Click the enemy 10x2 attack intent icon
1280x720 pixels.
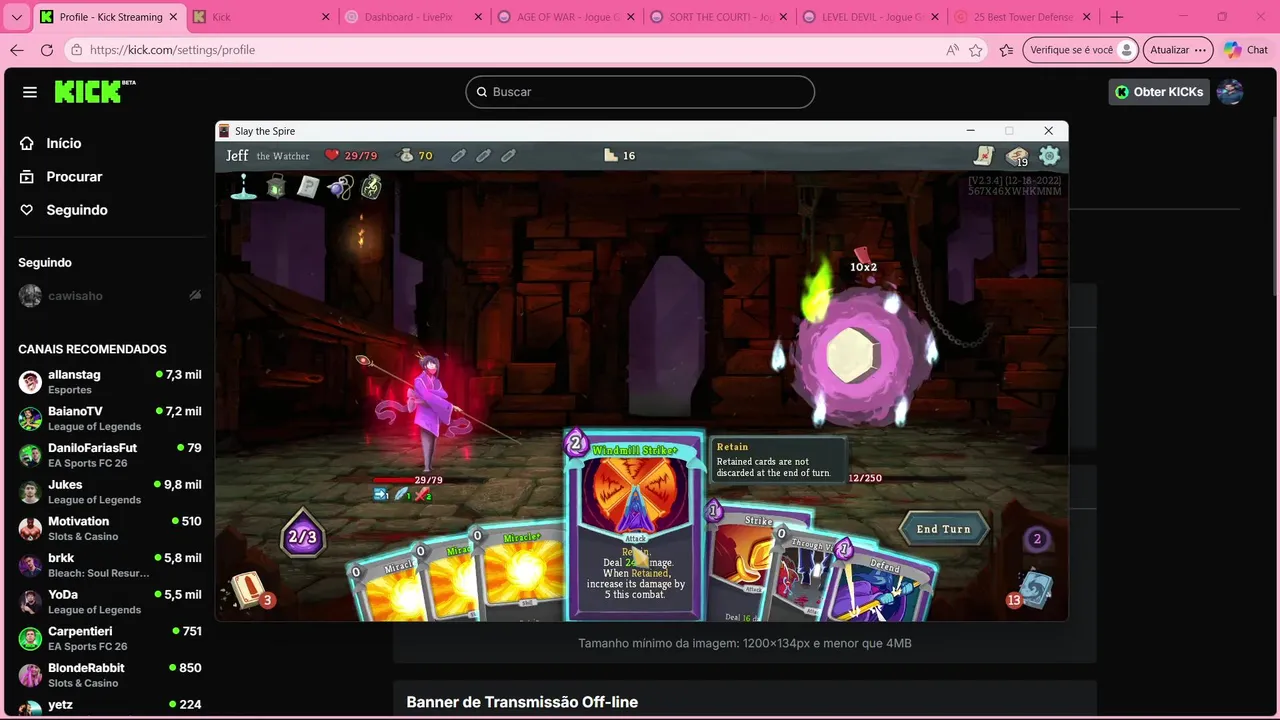pos(862,257)
